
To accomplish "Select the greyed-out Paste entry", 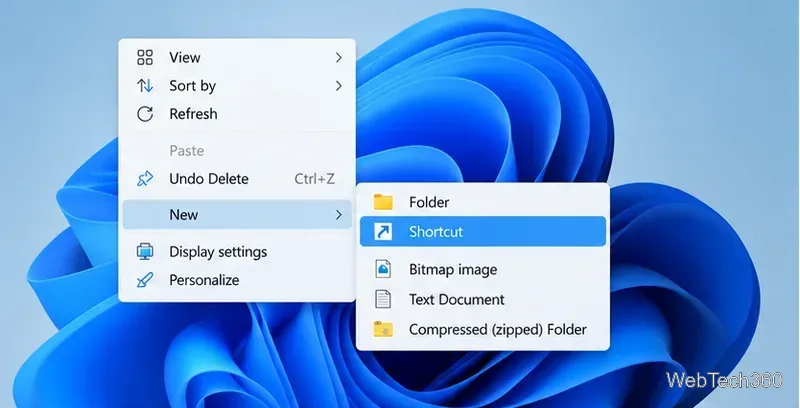I will (237, 151).
